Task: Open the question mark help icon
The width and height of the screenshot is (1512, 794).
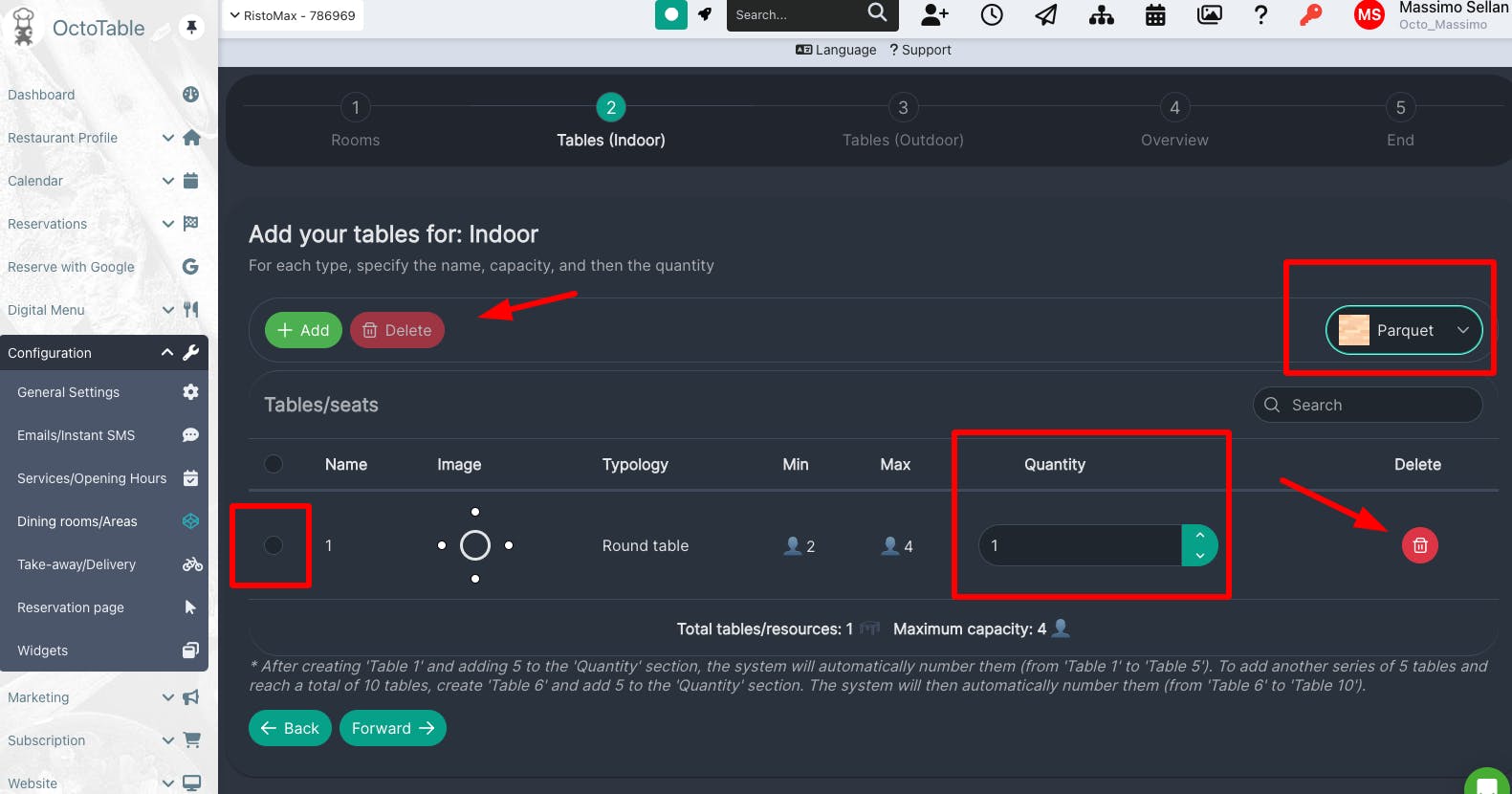Action: click(x=1260, y=14)
